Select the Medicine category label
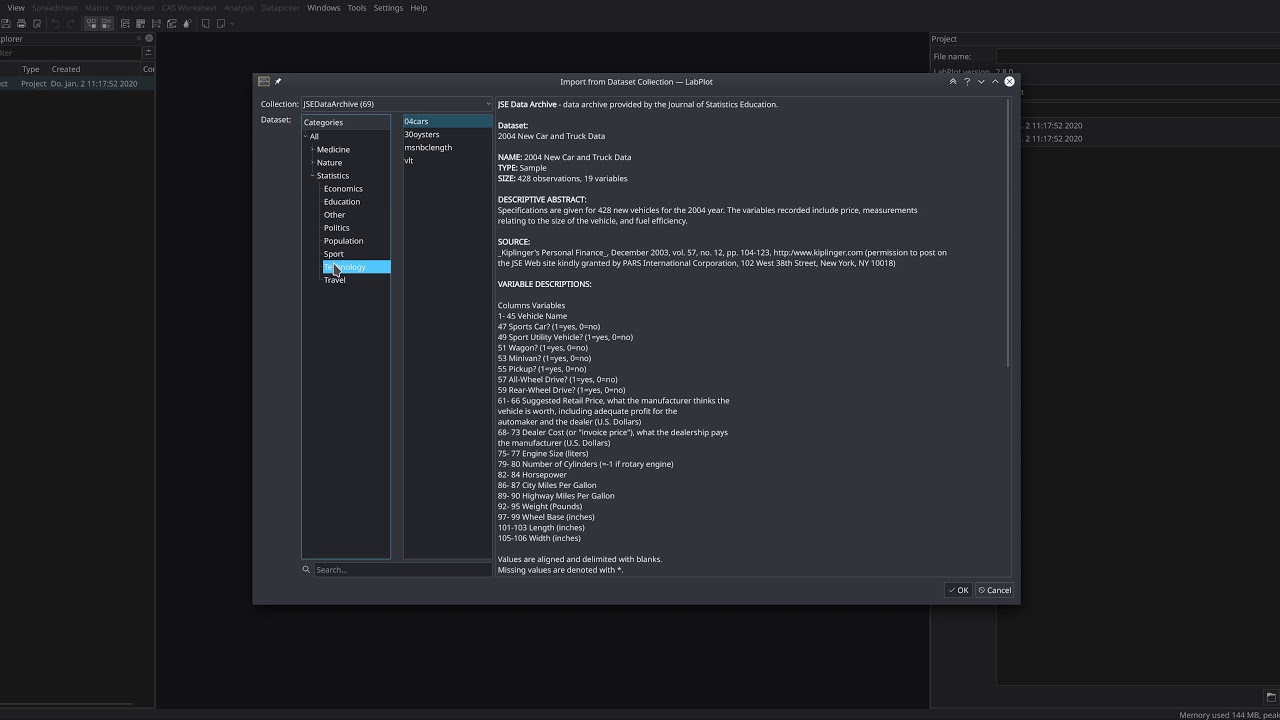 click(333, 149)
